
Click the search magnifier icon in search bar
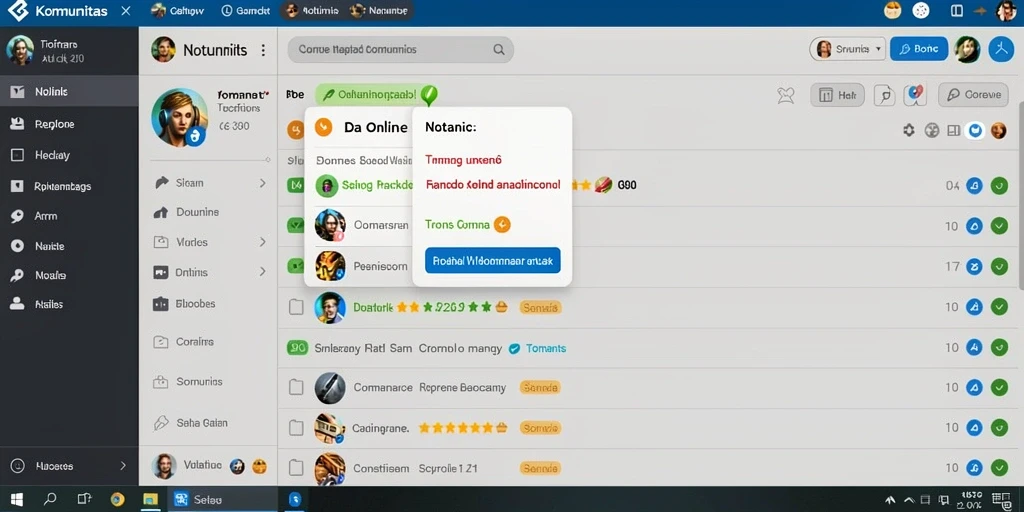499,50
